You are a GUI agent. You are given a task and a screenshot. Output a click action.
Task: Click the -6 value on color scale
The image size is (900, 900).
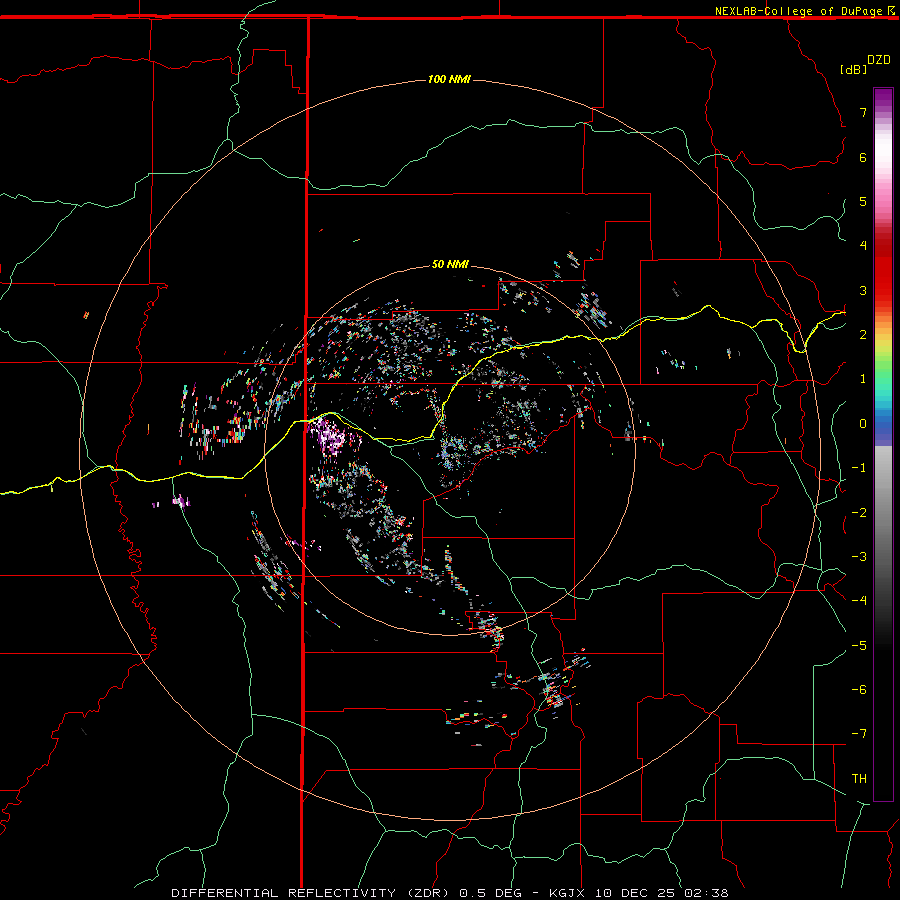point(859,690)
